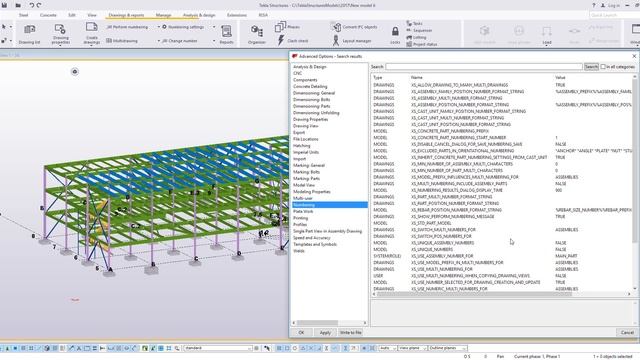Click the Open folder icon in title bar
Screen dimensions: 640x360
pyautogui.click(x=18, y=5)
